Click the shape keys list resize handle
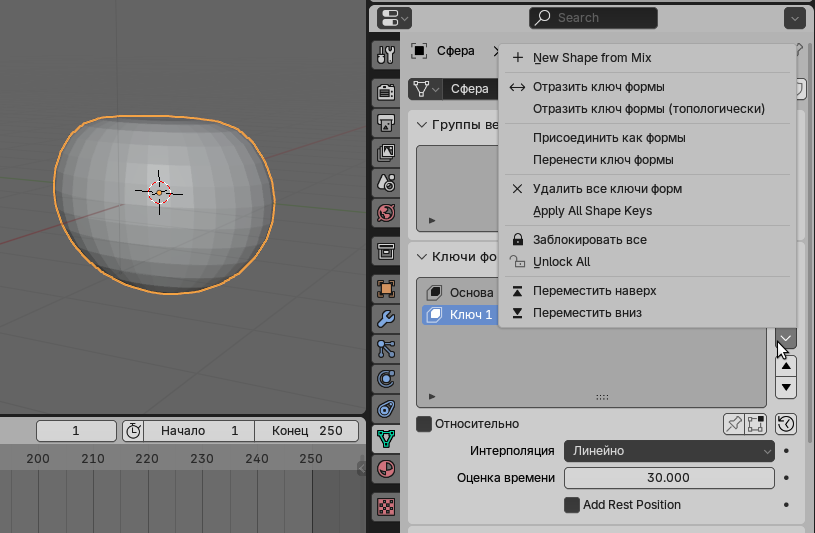 pyautogui.click(x=602, y=397)
